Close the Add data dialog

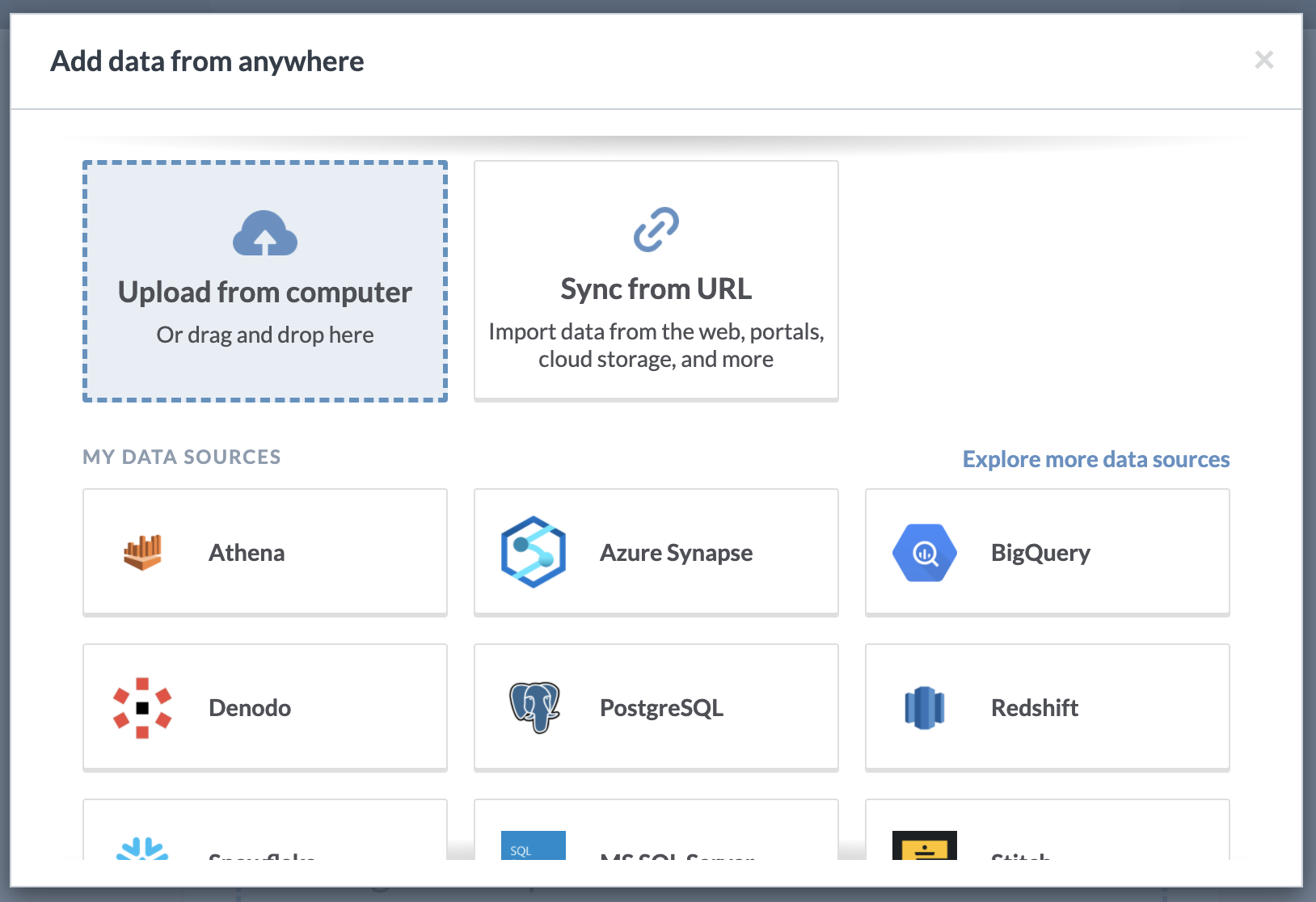click(x=1264, y=60)
